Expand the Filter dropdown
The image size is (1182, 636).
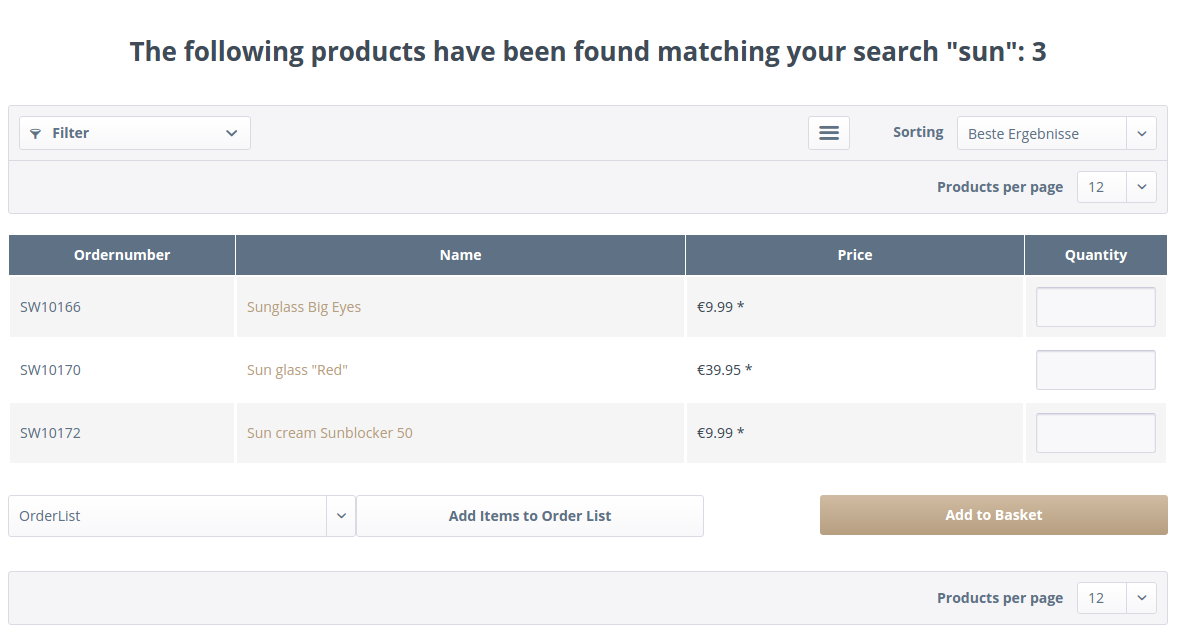pos(231,133)
